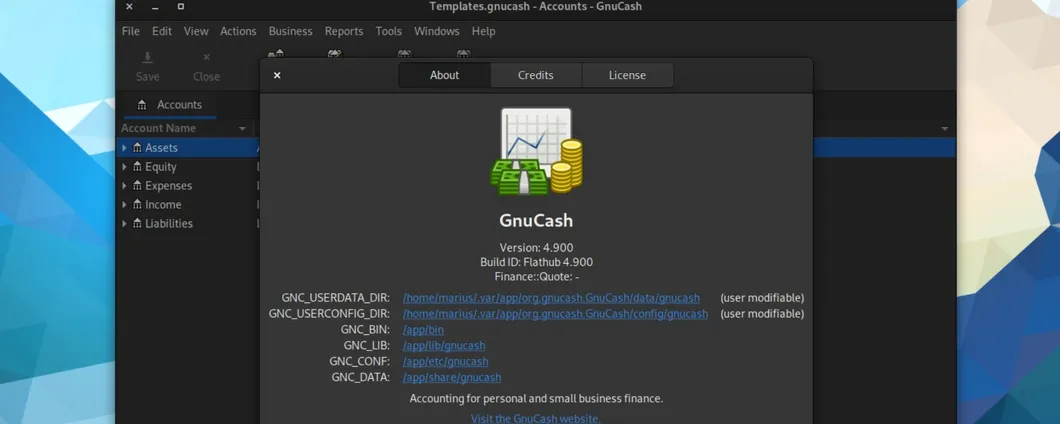The image size is (1060, 424).
Task: Click the GnuCash logo in the About dialog
Action: coord(537,151)
